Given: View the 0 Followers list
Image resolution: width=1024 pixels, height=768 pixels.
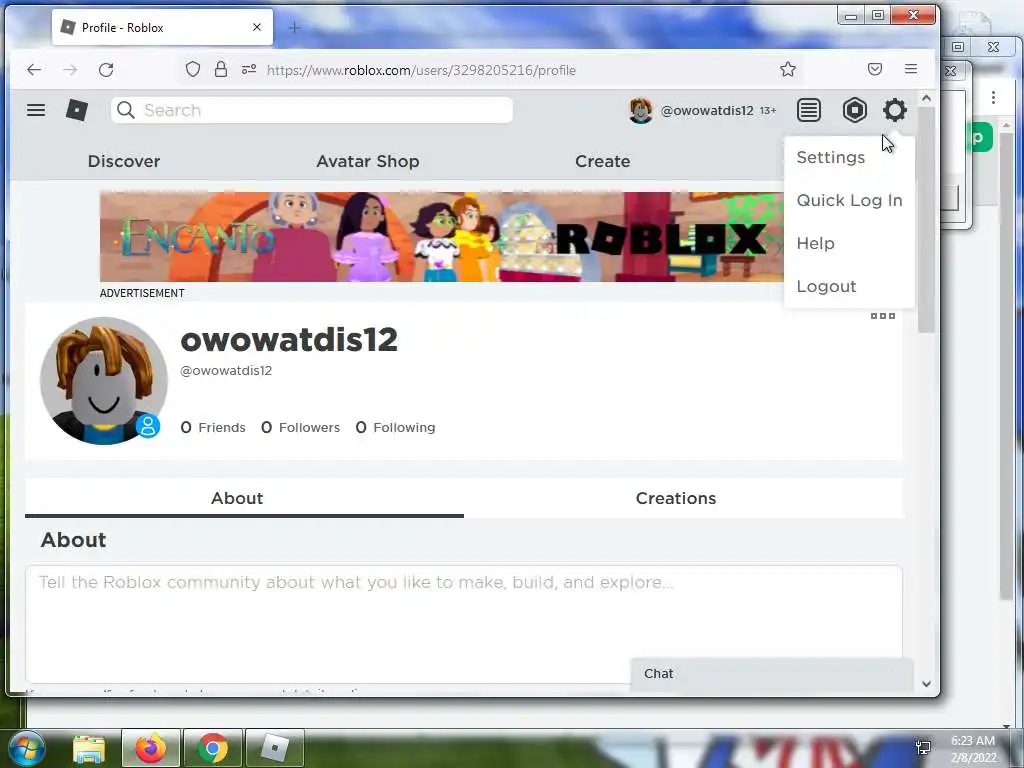Looking at the screenshot, I should (300, 427).
